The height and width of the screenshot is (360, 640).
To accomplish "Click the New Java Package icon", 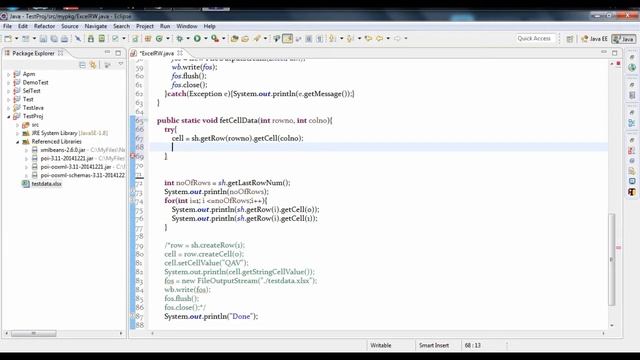I will pos(148,38).
